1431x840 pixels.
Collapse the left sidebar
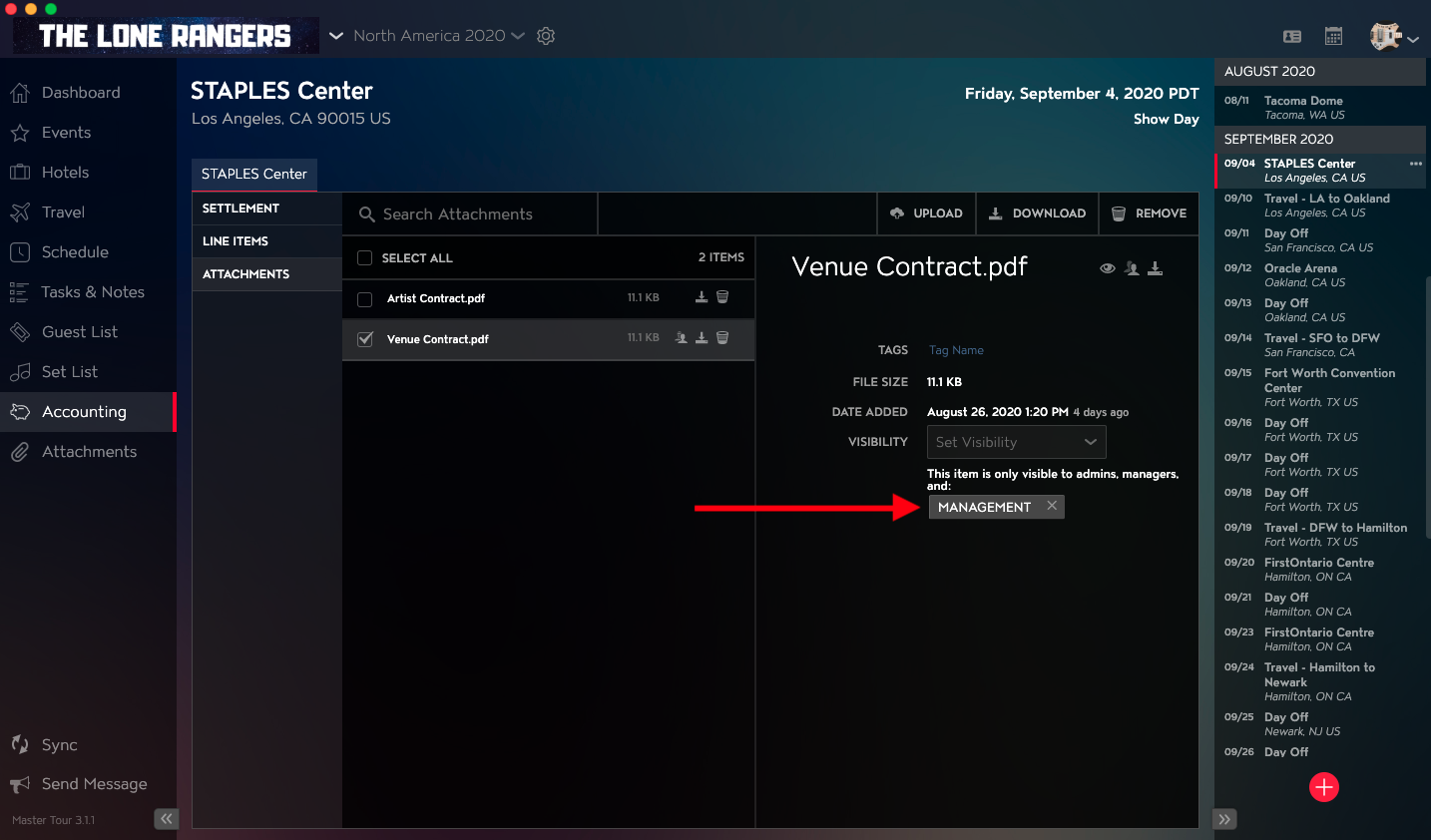click(166, 819)
